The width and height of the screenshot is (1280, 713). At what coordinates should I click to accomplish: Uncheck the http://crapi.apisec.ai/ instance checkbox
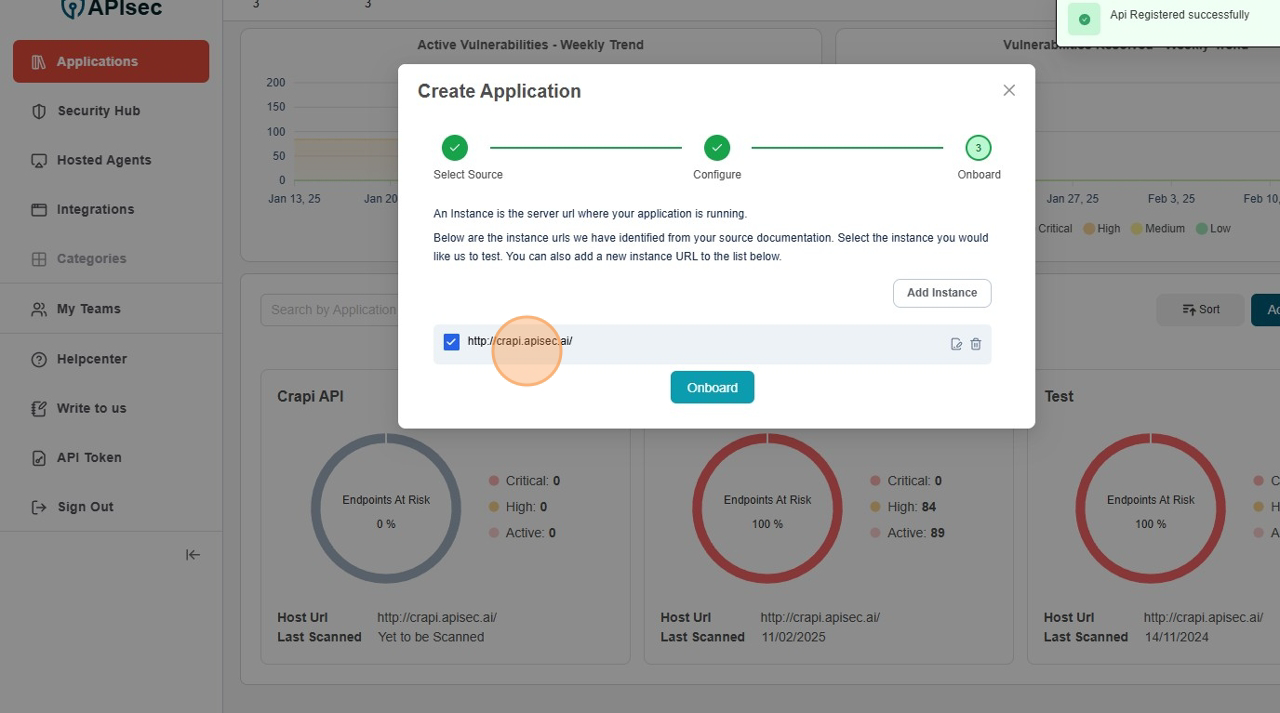pos(451,342)
